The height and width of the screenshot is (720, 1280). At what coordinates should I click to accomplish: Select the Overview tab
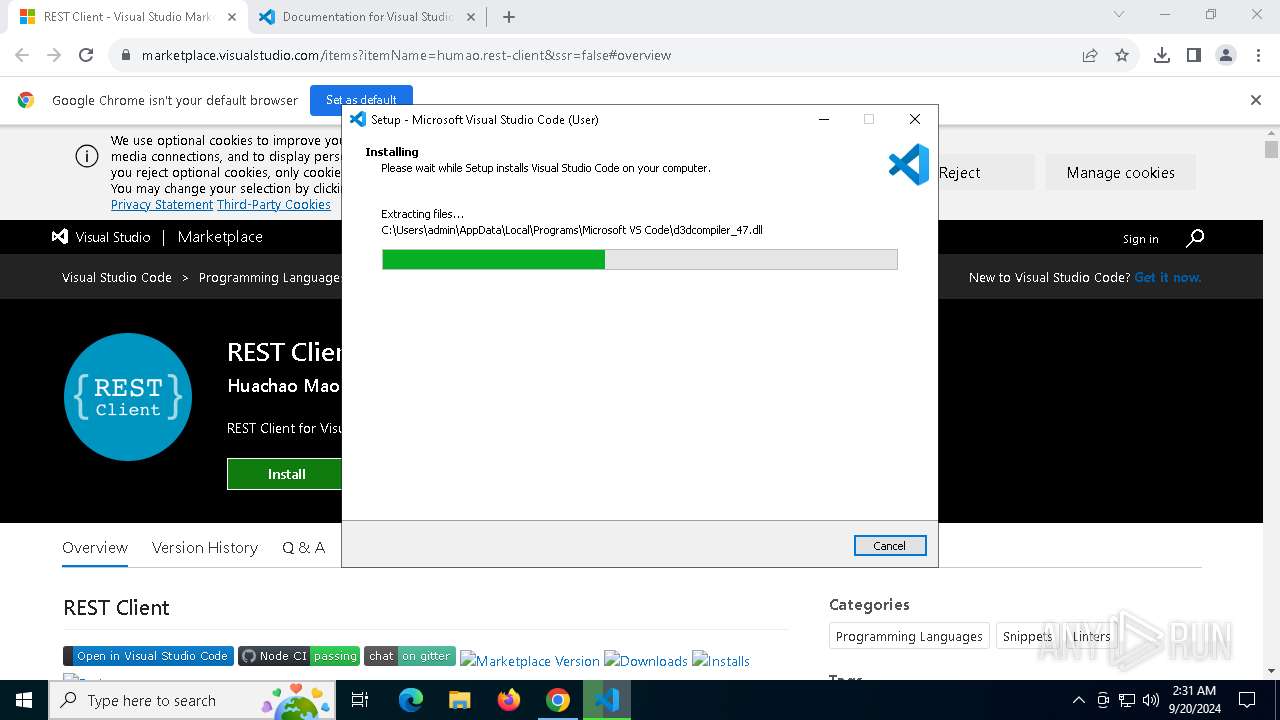(x=95, y=547)
